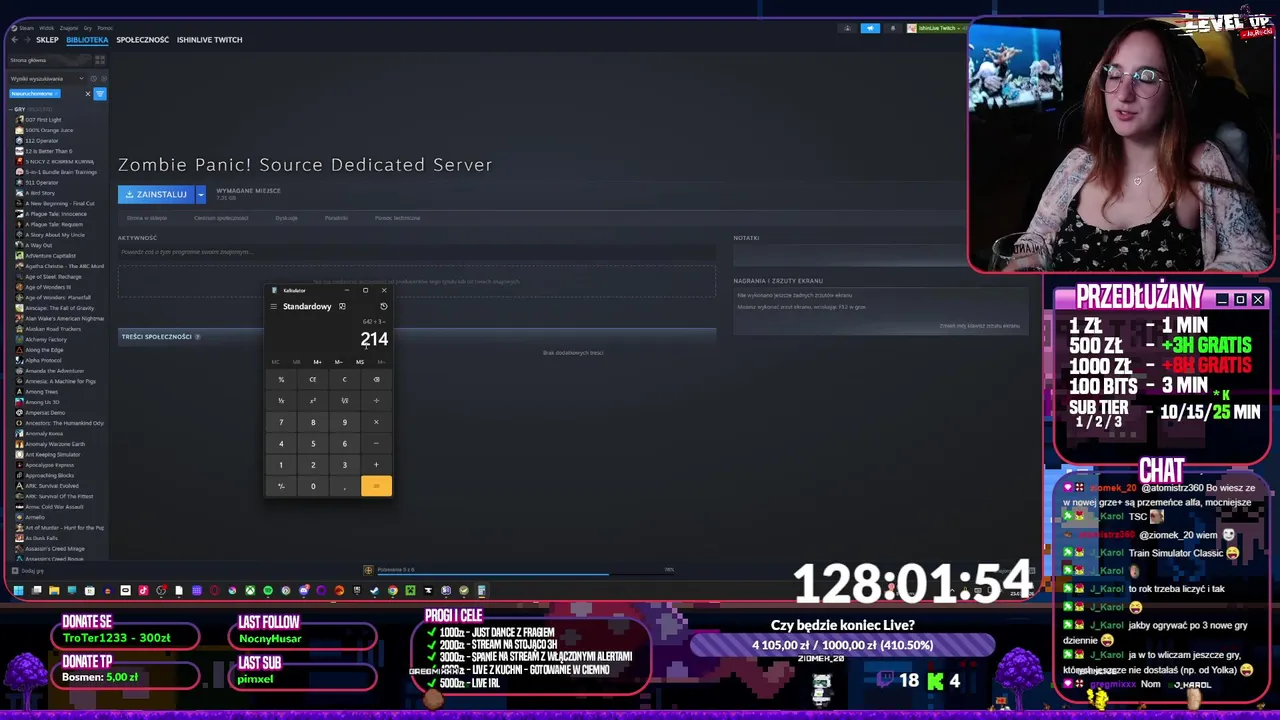Image resolution: width=1280 pixels, height=720 pixels.
Task: Click Steam forward navigation arrow
Action: pos(27,40)
